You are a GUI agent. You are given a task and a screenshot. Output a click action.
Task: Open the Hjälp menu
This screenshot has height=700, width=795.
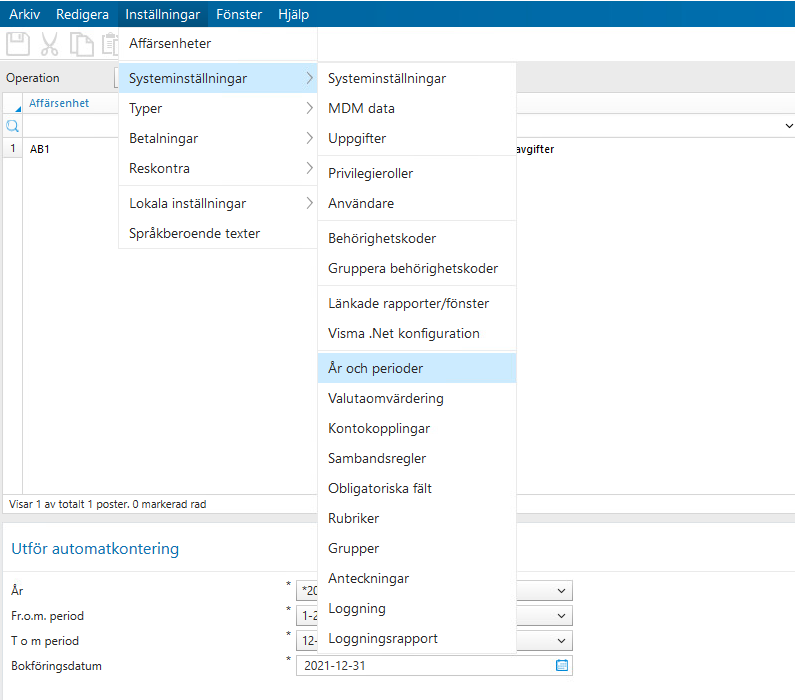tap(293, 14)
